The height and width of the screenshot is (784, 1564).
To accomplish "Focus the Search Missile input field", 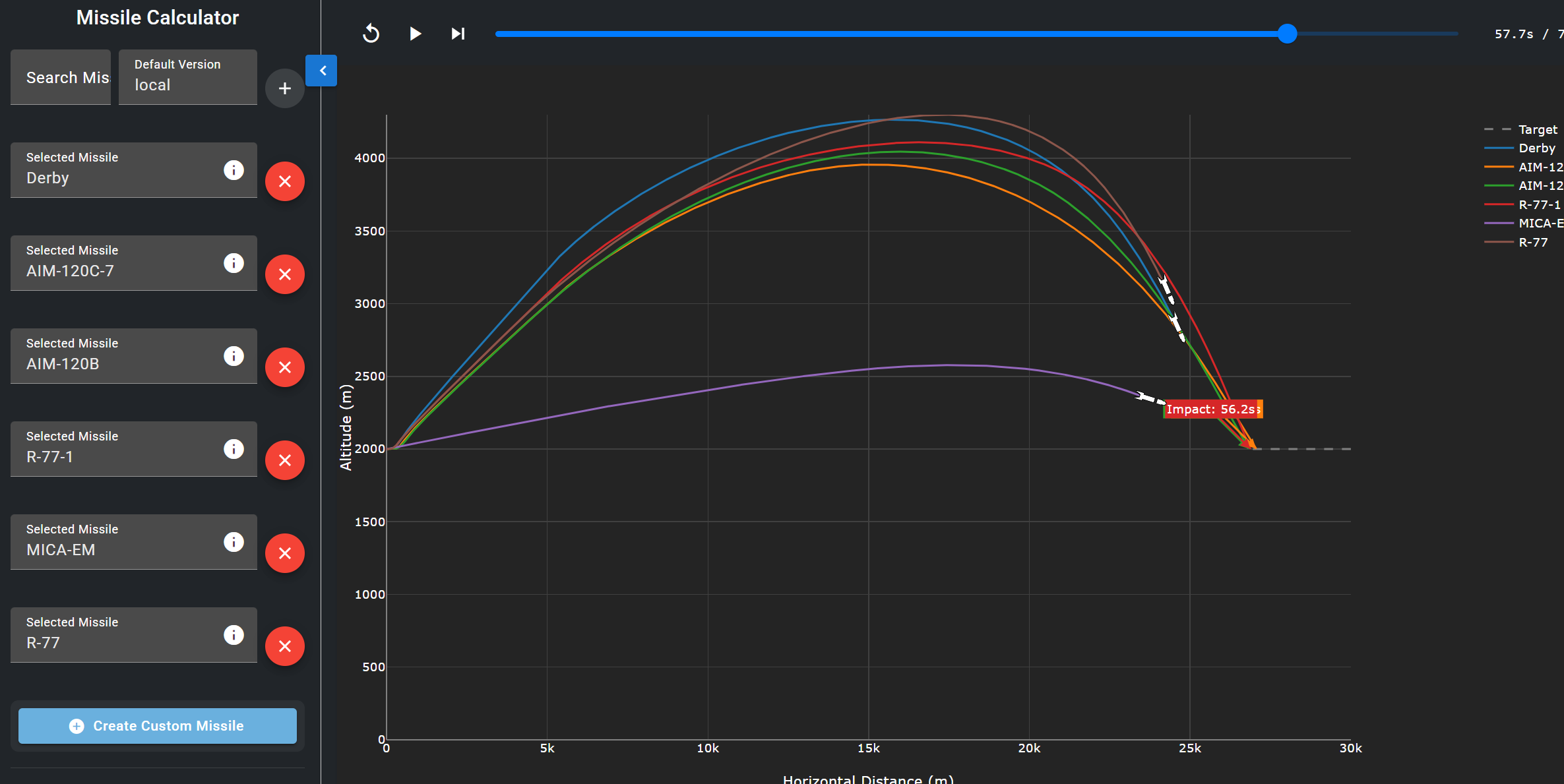I will tap(61, 77).
